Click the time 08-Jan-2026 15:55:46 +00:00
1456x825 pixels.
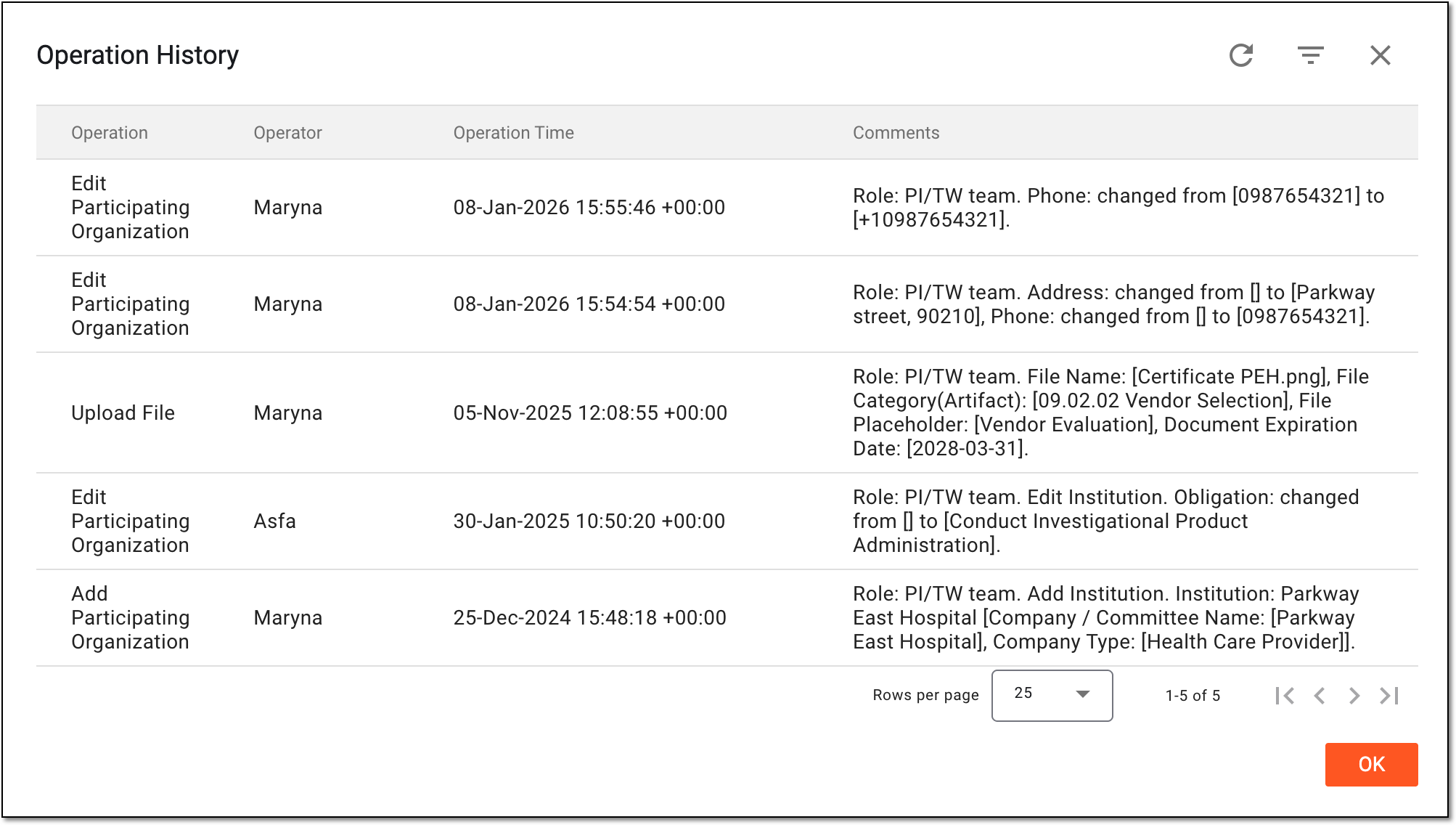click(x=589, y=207)
